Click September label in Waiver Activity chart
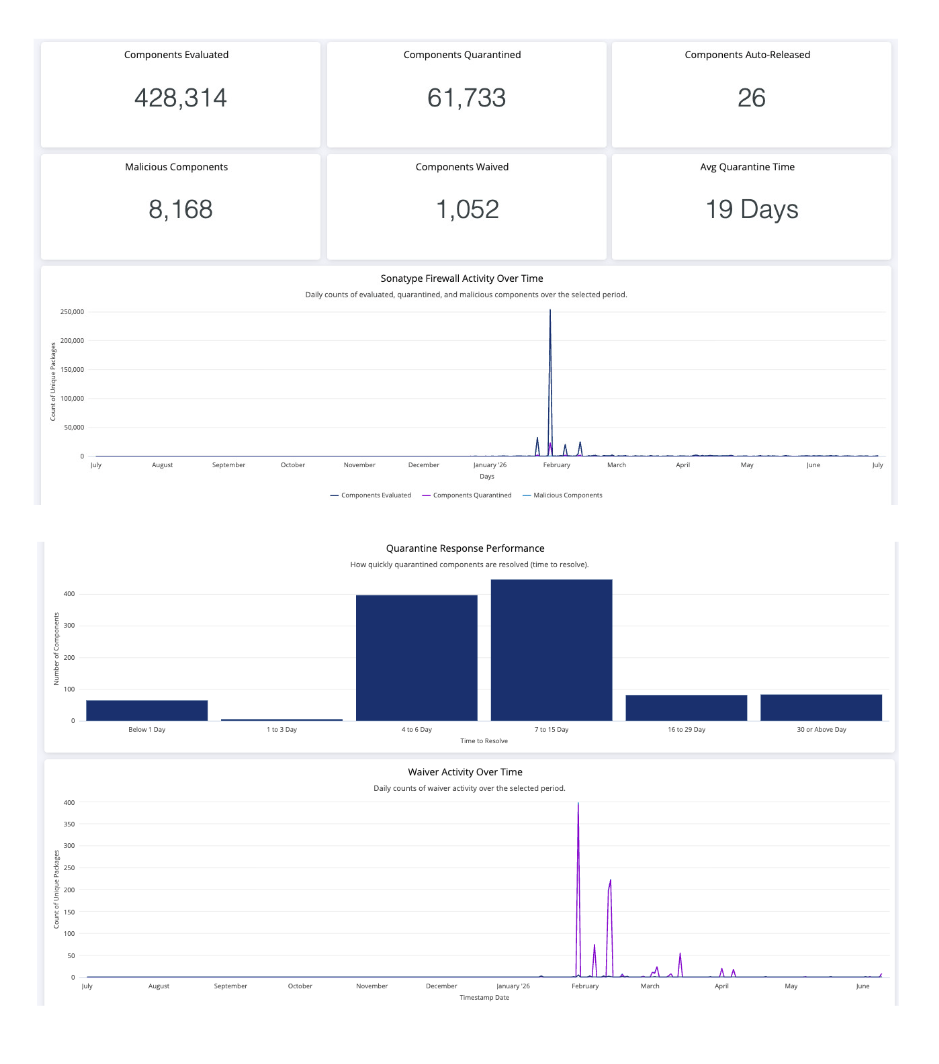 click(230, 986)
